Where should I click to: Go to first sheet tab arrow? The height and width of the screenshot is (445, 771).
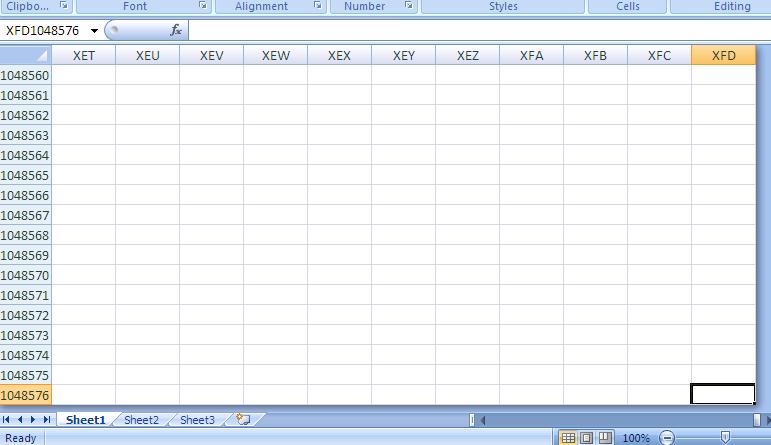tap(6, 419)
